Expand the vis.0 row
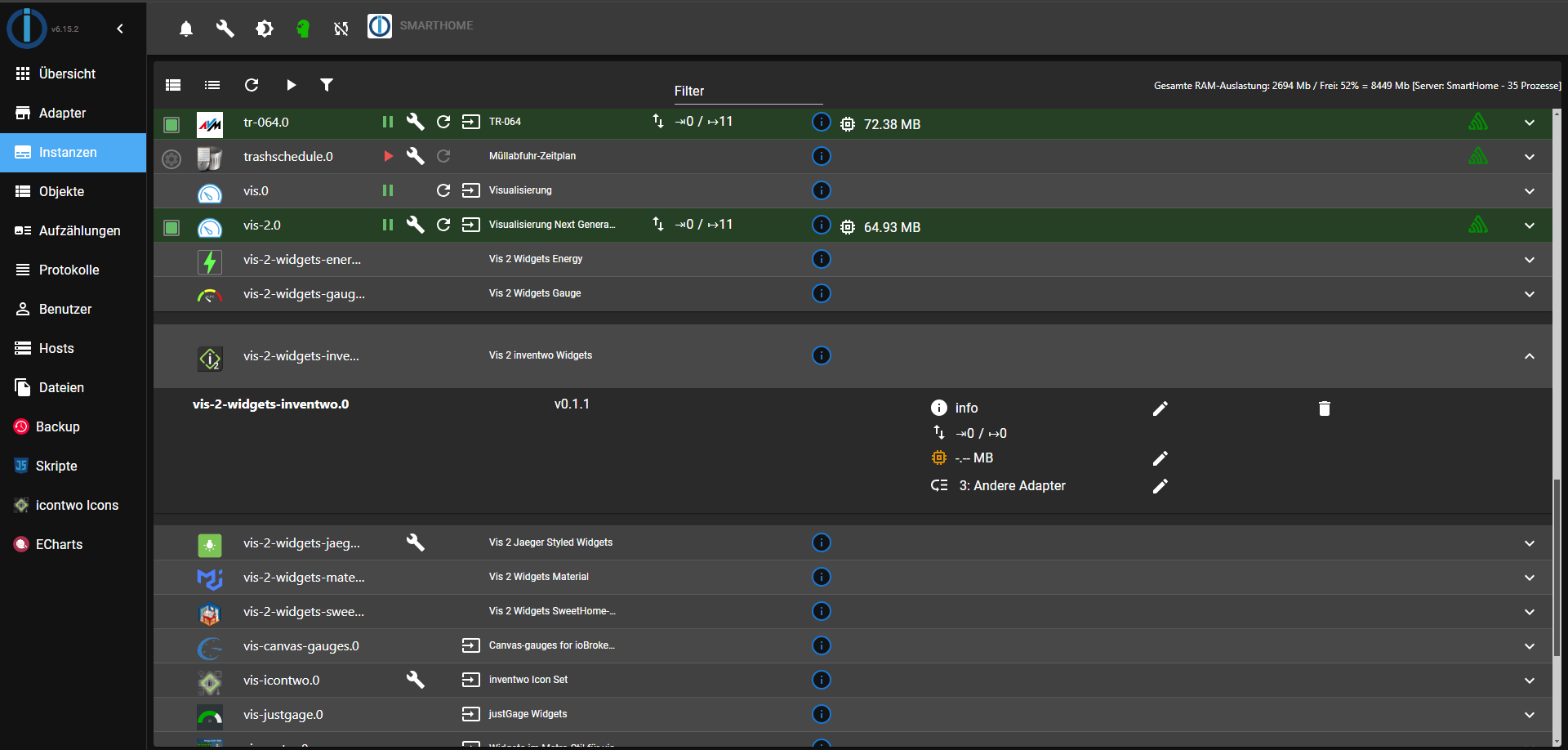1568x750 pixels. (x=1530, y=191)
